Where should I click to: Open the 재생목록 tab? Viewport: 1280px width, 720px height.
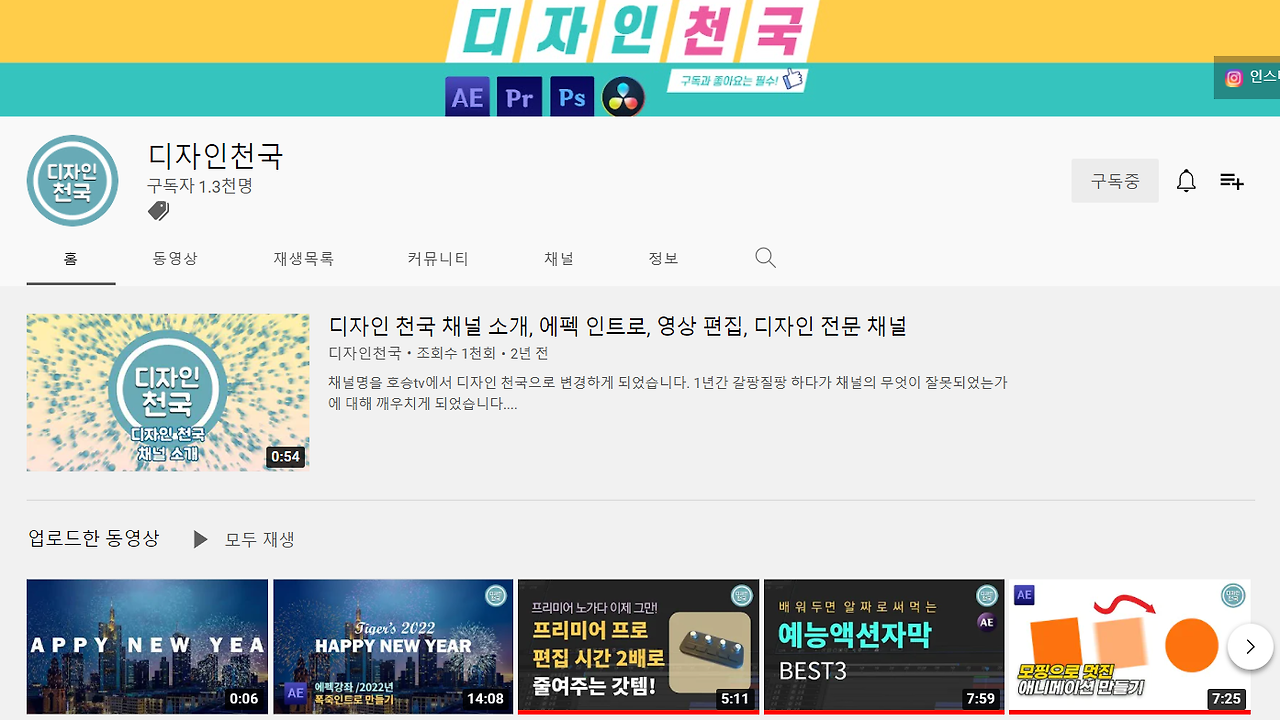pyautogui.click(x=303, y=258)
